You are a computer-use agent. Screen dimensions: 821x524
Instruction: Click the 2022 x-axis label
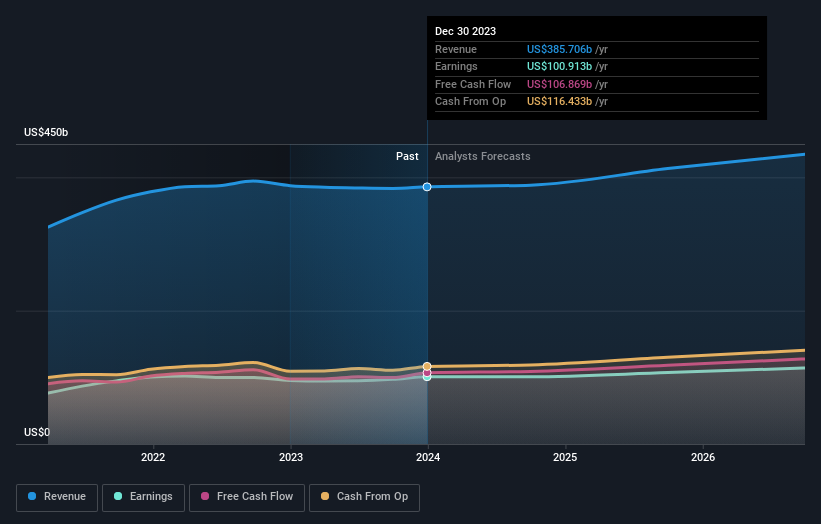pyautogui.click(x=153, y=457)
